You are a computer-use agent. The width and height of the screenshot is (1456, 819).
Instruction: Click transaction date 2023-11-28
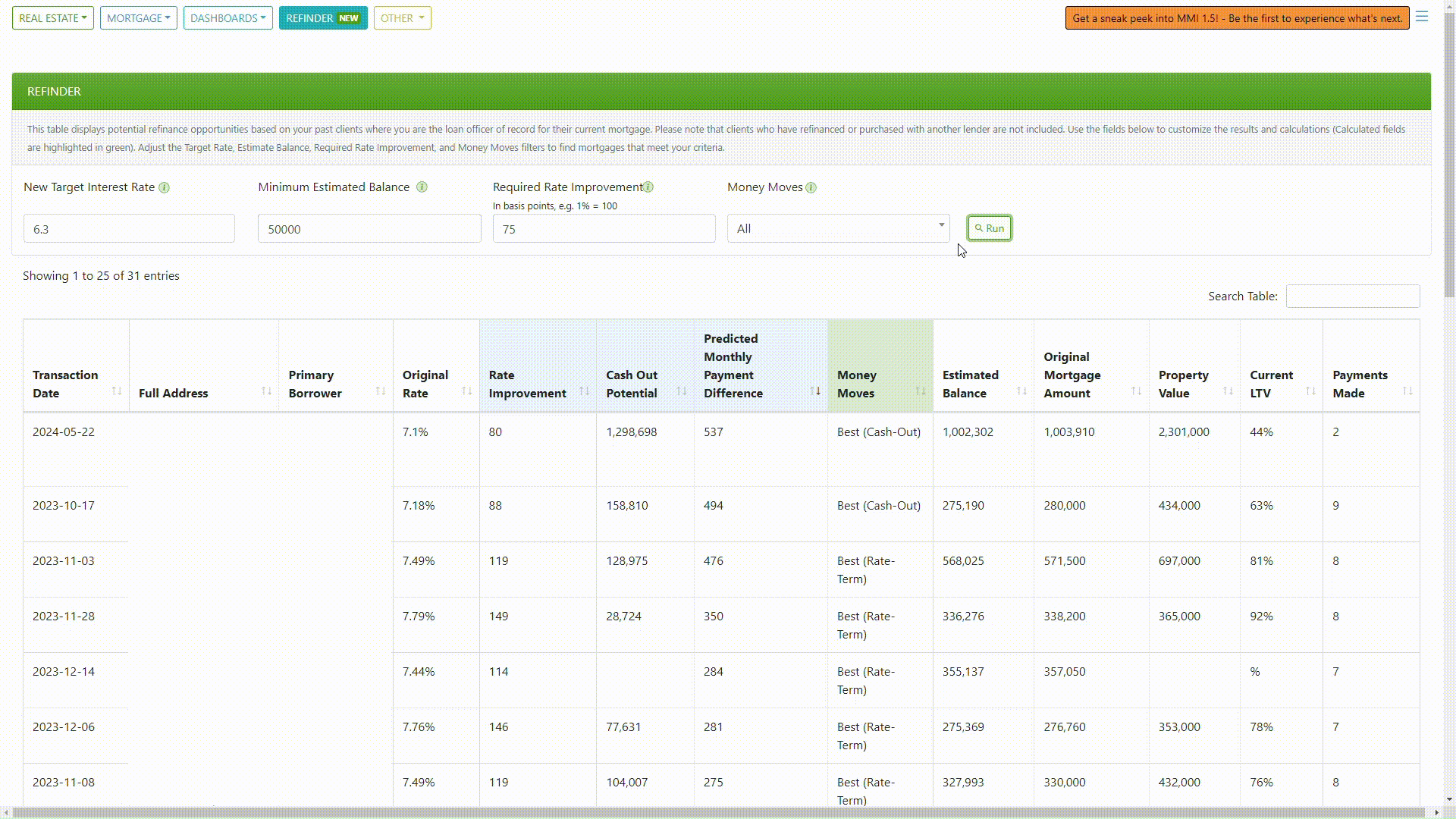coord(64,617)
